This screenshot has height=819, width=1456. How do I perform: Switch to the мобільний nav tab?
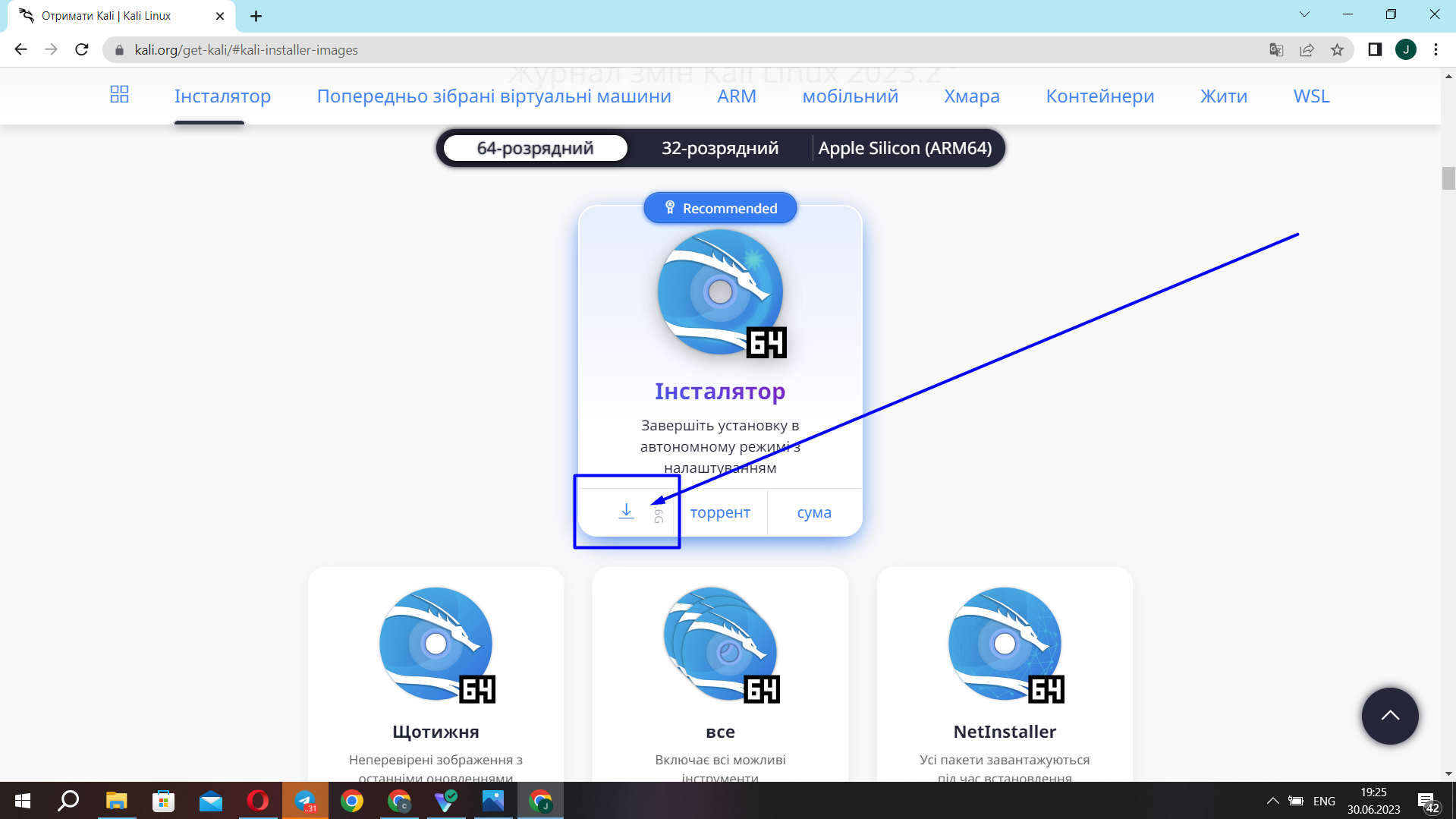(x=850, y=96)
